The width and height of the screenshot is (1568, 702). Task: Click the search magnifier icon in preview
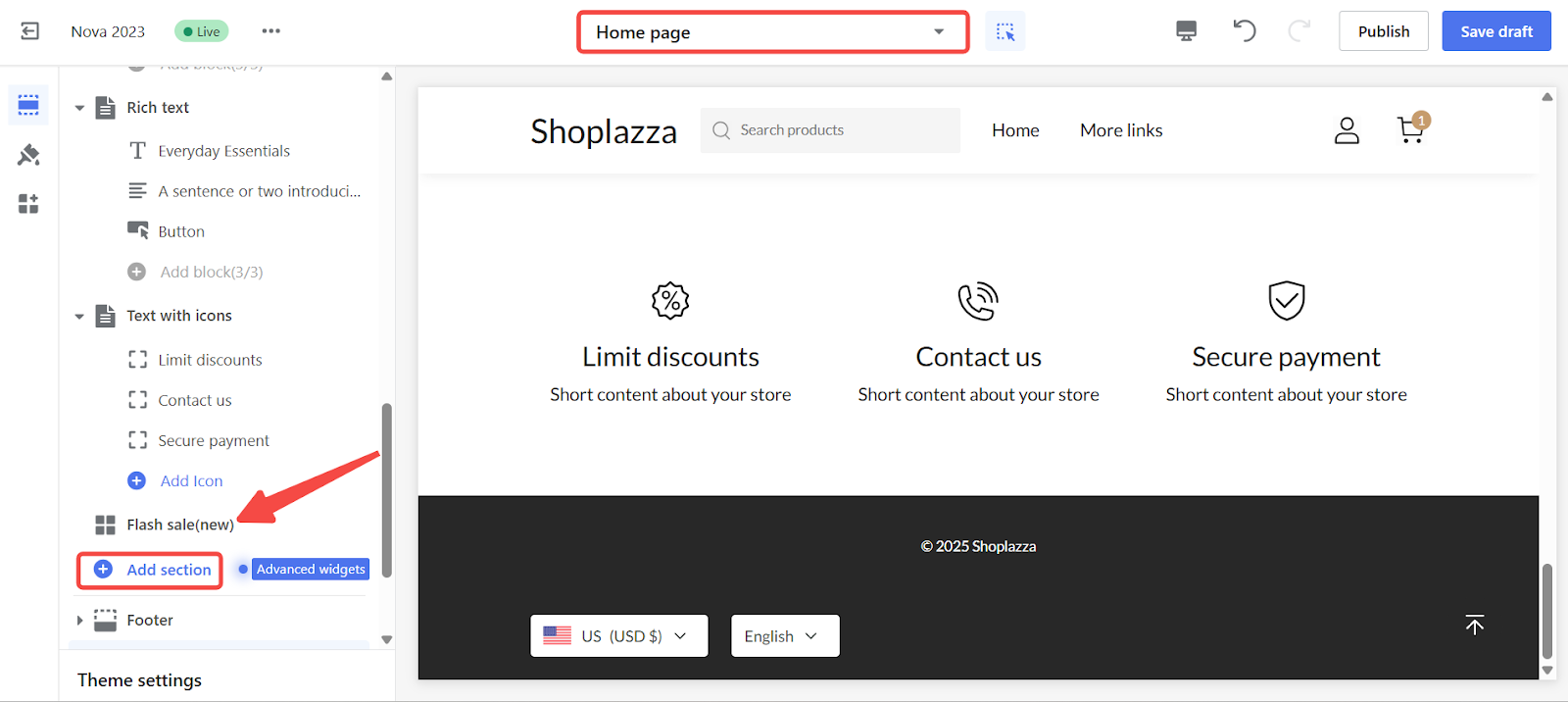coord(721,130)
